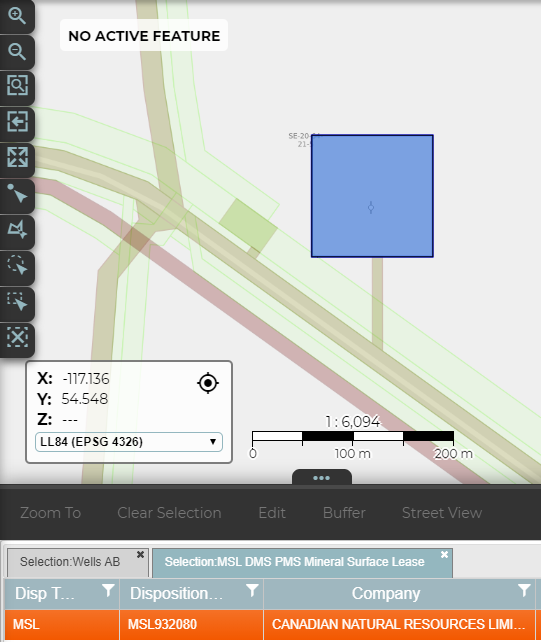Click the blue lease polygon on map
The height and width of the screenshot is (642, 541).
pyautogui.click(x=372, y=196)
